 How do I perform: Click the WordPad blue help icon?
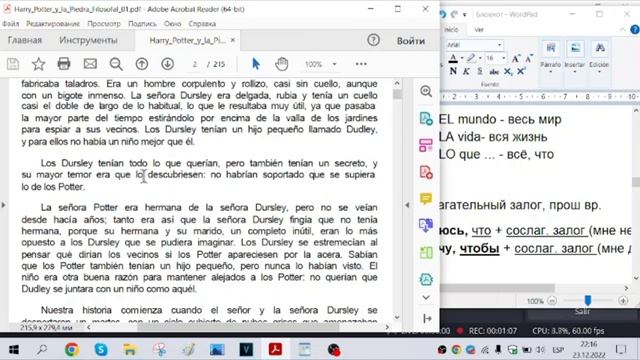pos(635,29)
